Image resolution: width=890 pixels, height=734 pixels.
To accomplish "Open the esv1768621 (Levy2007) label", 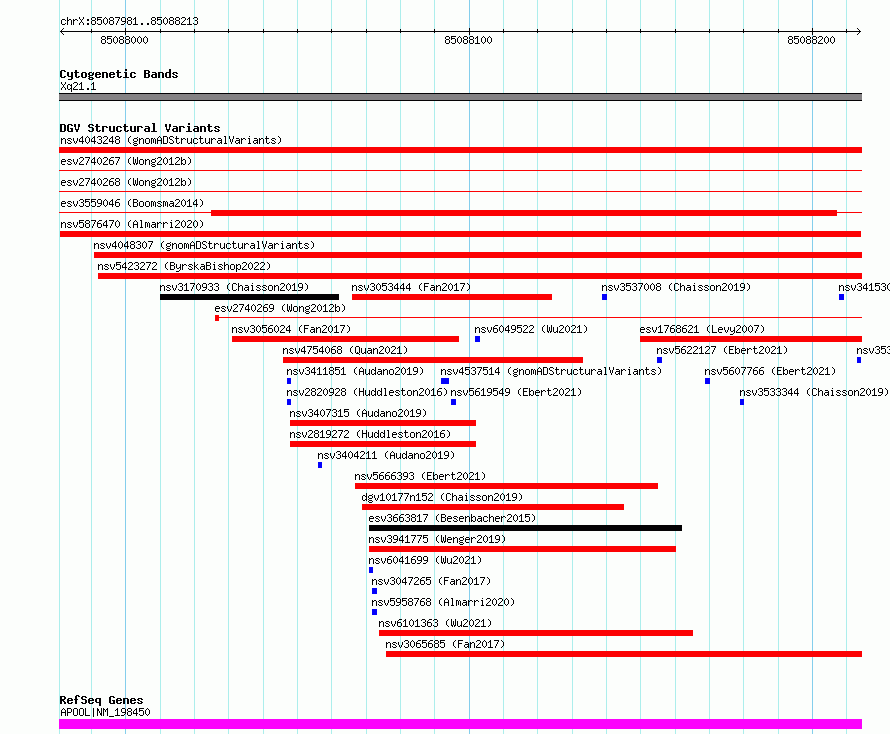I will pyautogui.click(x=702, y=329).
